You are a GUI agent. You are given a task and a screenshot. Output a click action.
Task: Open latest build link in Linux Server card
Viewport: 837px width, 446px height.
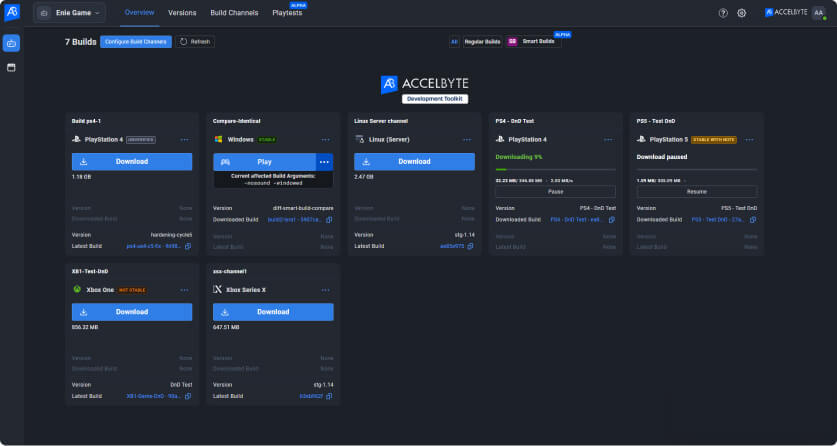pos(452,246)
